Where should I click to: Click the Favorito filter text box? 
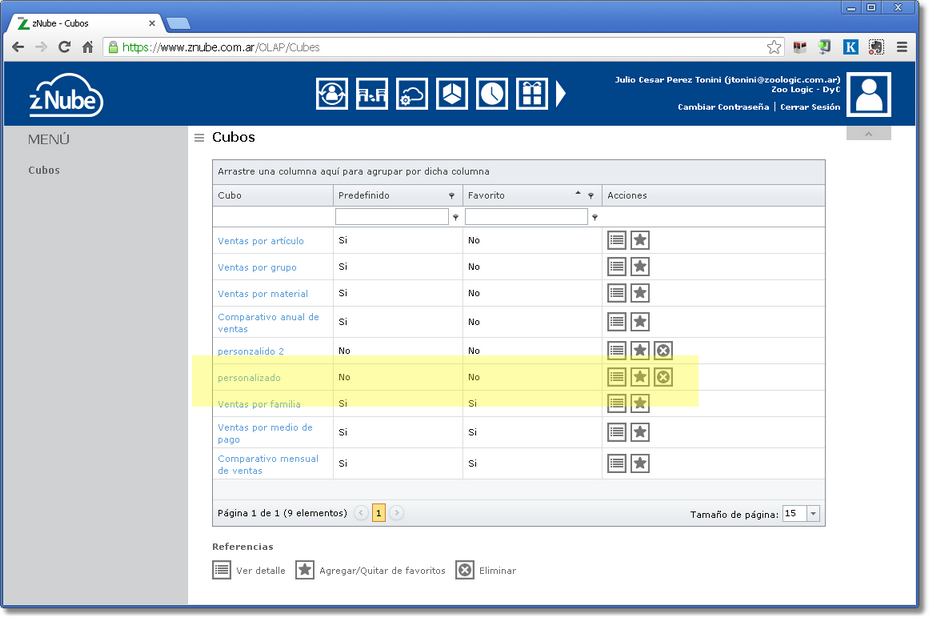pyautogui.click(x=526, y=217)
